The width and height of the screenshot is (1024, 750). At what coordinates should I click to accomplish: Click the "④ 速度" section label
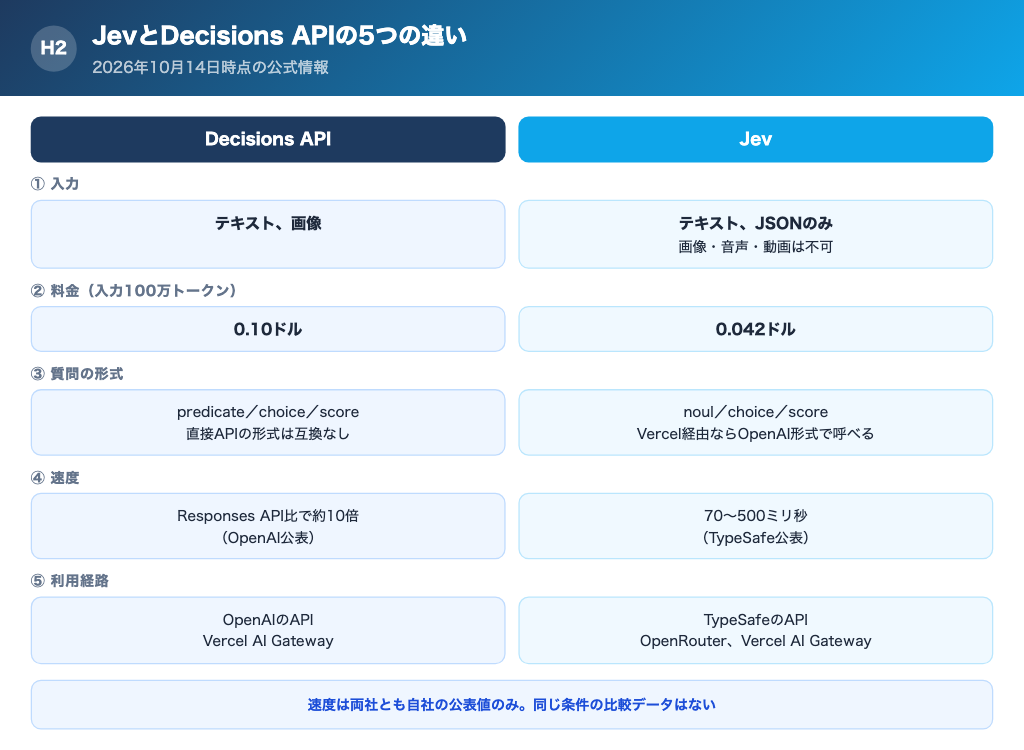pyautogui.click(x=55, y=478)
